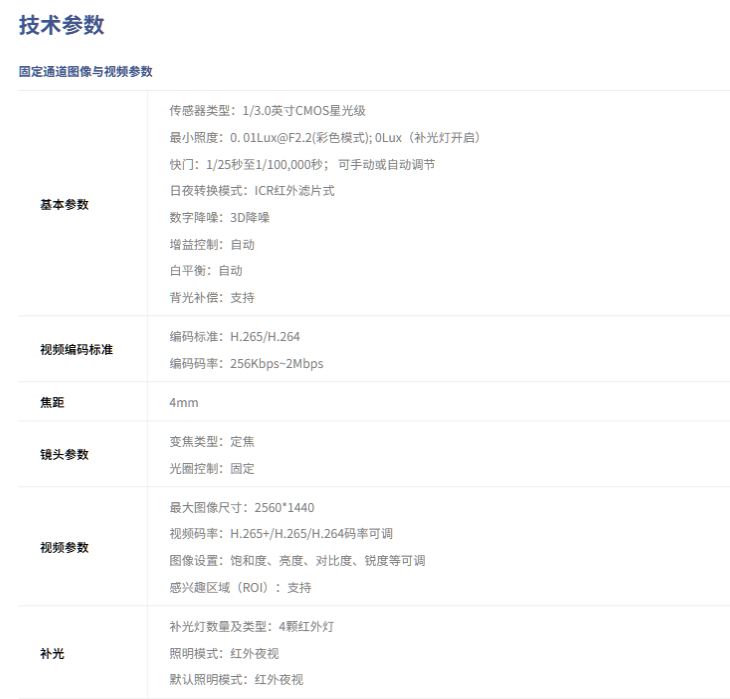Click the 日夜转换模式 ICR红外滤片式 line
730x699 pixels.
[252, 190]
